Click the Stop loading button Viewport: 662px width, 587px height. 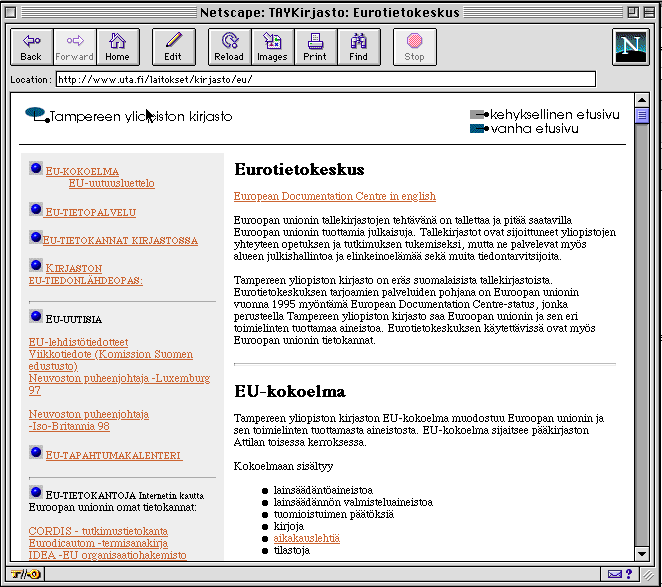tap(415, 47)
